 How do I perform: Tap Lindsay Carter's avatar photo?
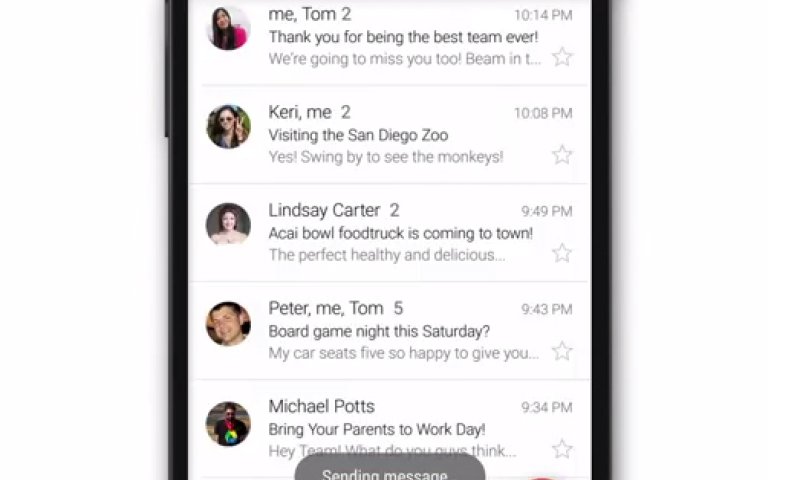pos(228,224)
